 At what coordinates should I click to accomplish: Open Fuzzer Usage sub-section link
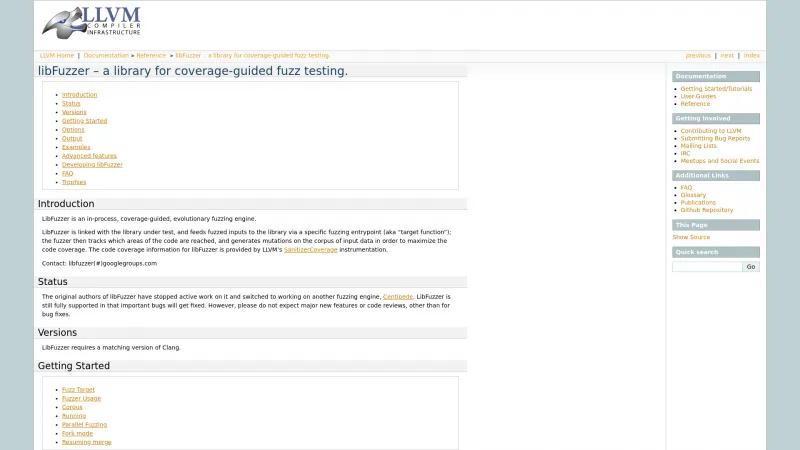[82, 398]
